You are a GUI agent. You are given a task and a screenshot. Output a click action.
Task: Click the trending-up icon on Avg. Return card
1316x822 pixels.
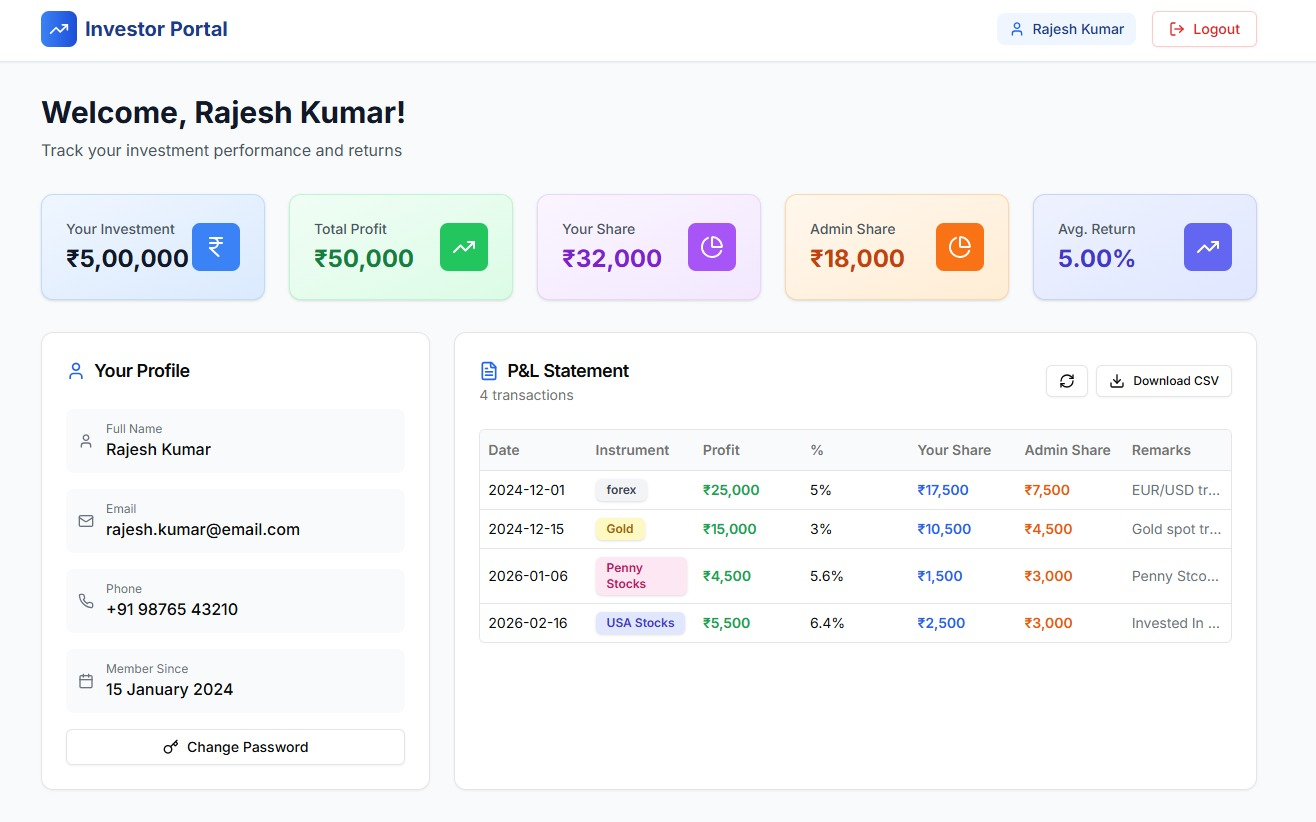point(1208,247)
